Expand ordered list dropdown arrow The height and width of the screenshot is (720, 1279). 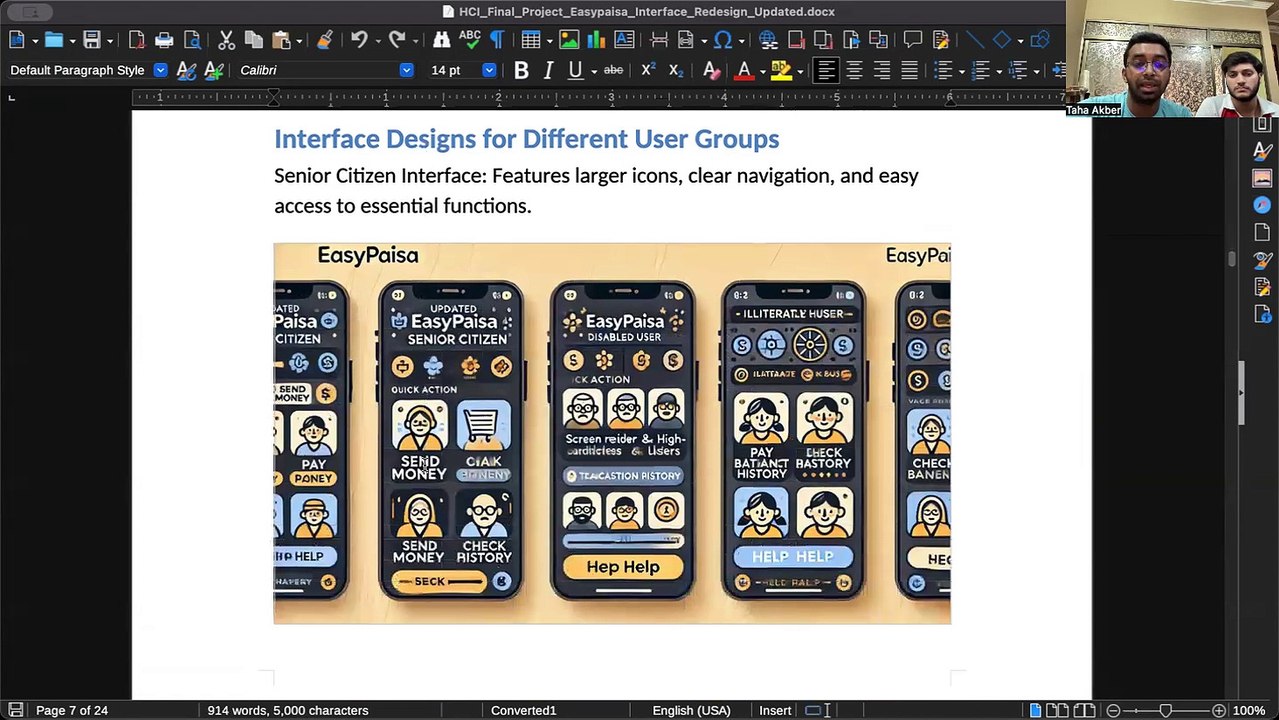998,71
